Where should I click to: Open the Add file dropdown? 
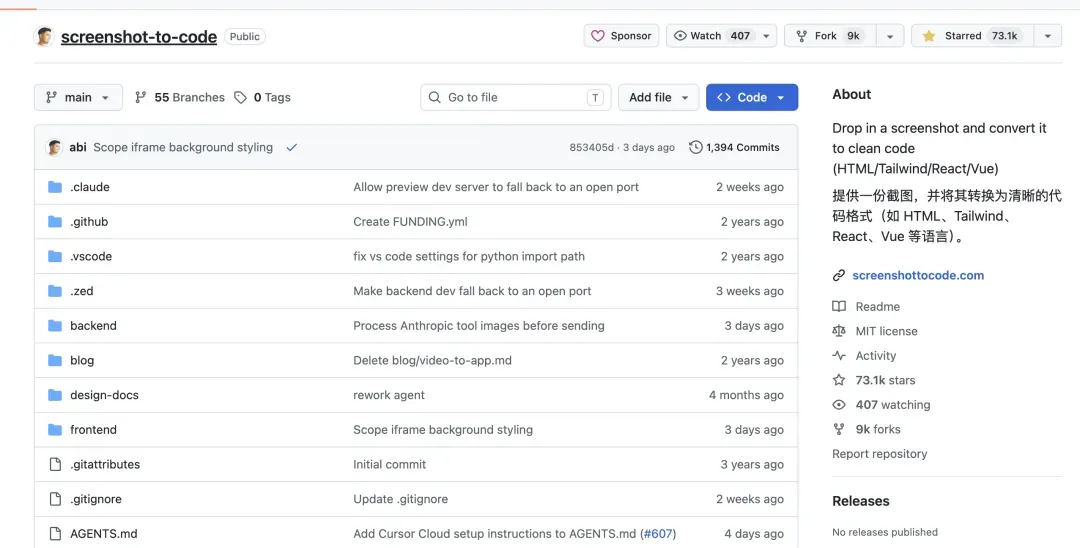658,97
